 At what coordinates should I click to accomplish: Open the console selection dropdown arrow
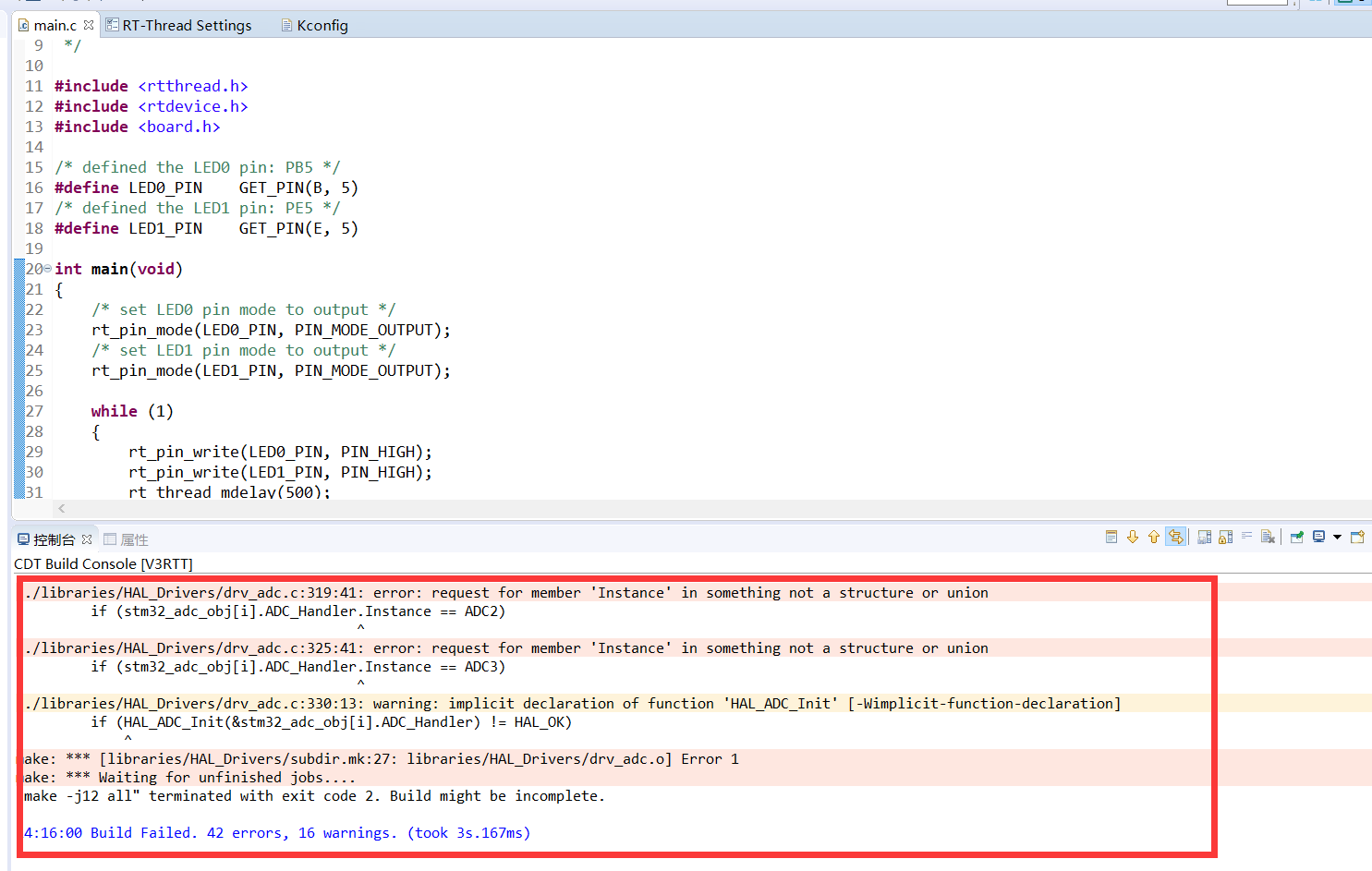(1337, 537)
